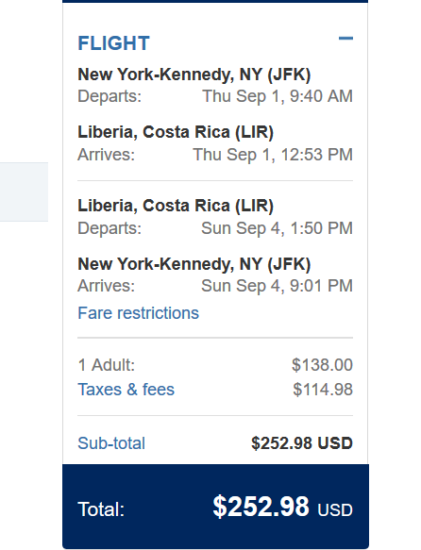Screen dimensions: 421x550
Task: Select the outbound Liberia, Costa Rica arrival heading
Action: [175, 133]
